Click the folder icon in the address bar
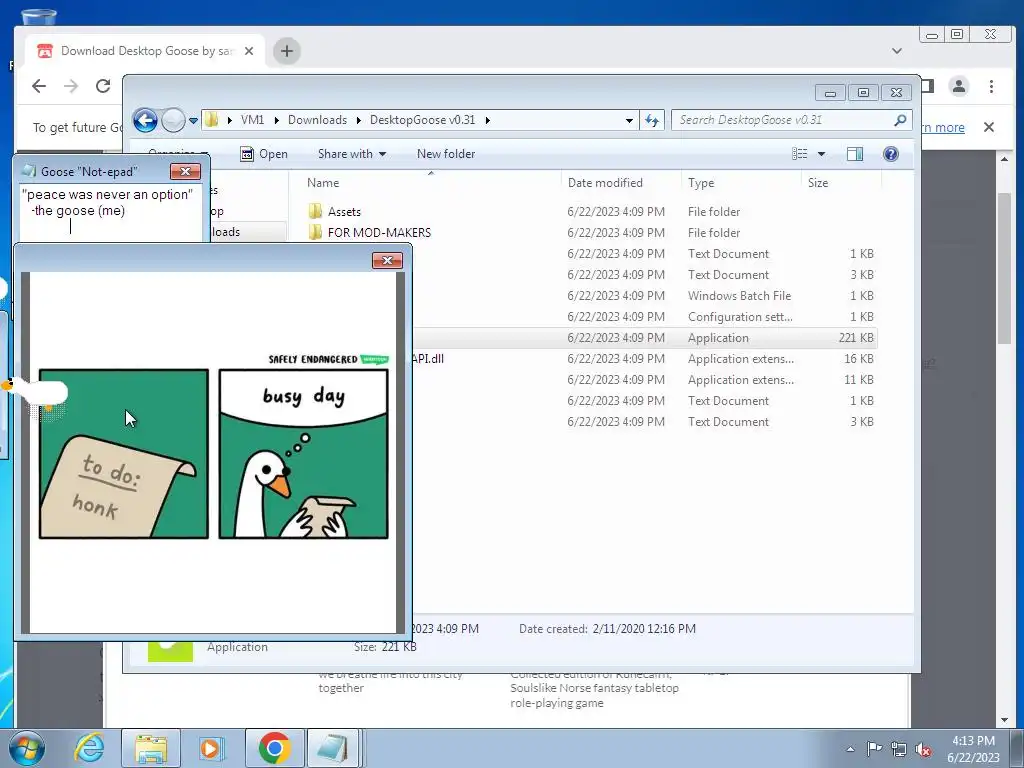1024x768 pixels. tap(212, 120)
